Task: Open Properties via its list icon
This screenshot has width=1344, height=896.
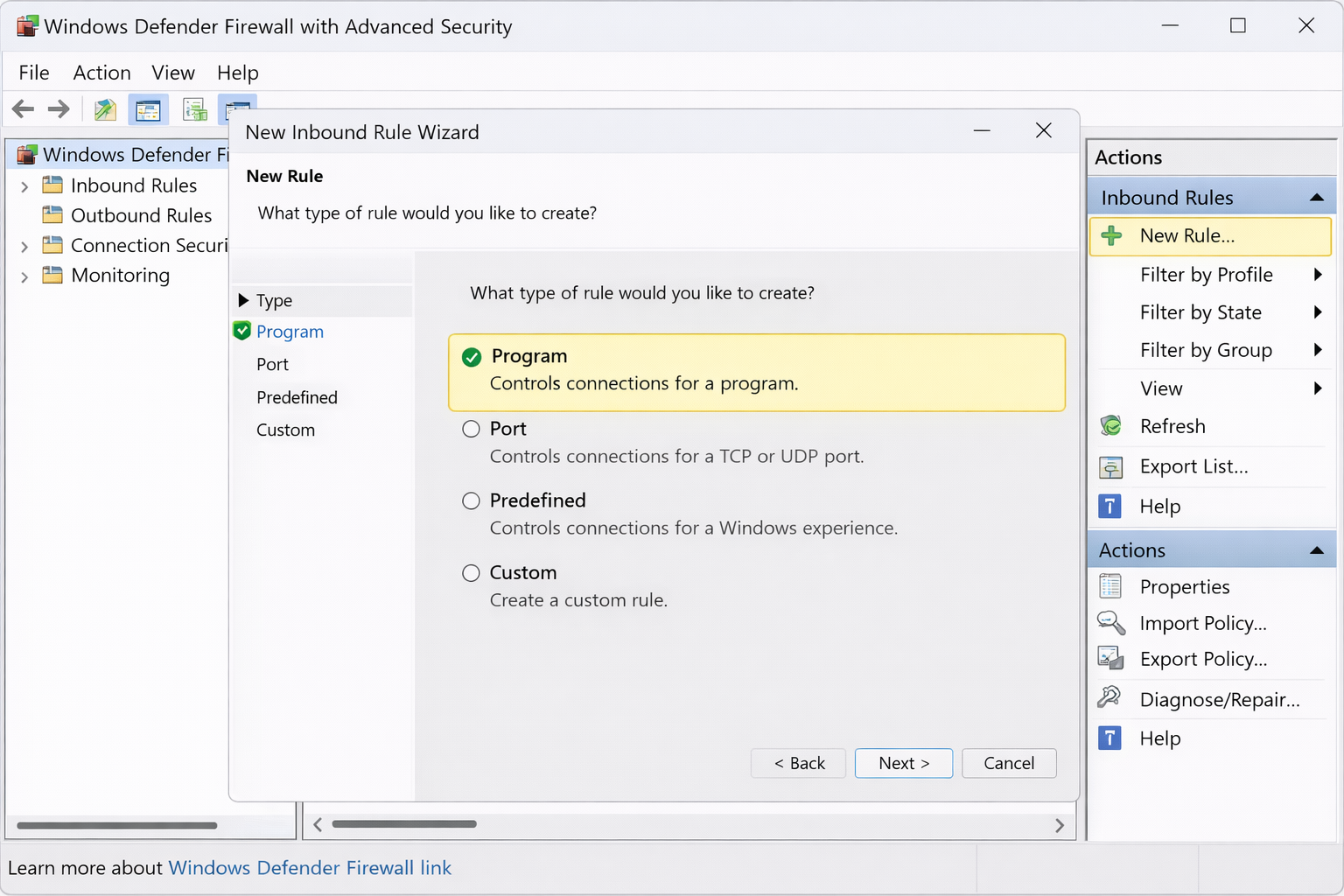Action: click(1110, 586)
